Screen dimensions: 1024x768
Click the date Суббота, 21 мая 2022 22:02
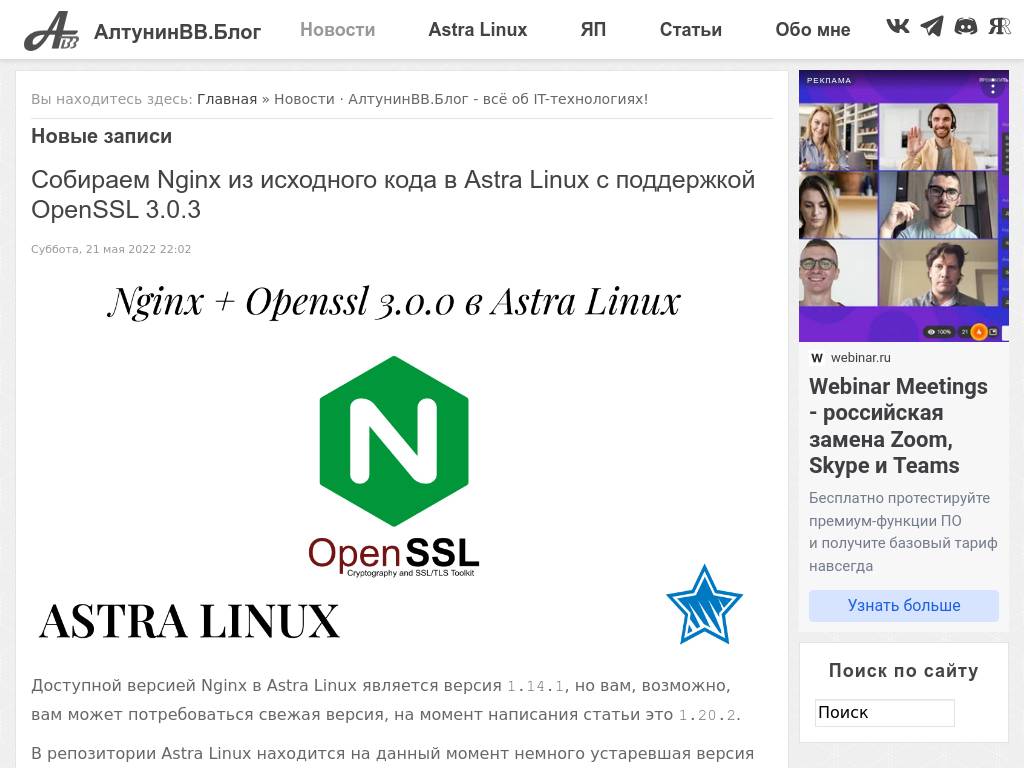click(111, 249)
